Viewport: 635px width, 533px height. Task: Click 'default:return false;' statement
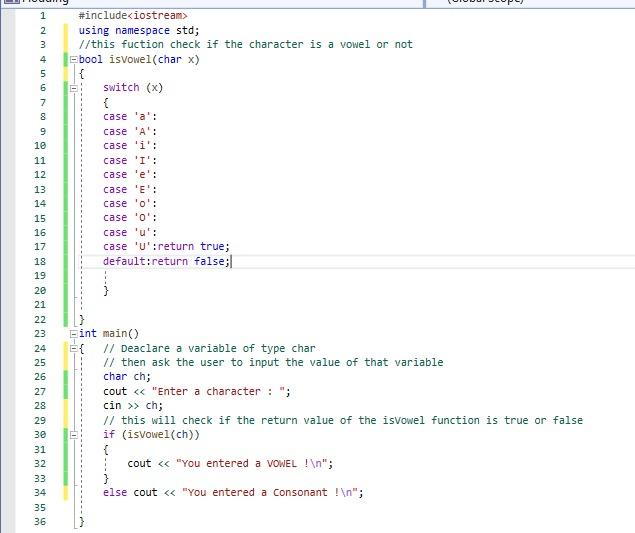point(166,261)
